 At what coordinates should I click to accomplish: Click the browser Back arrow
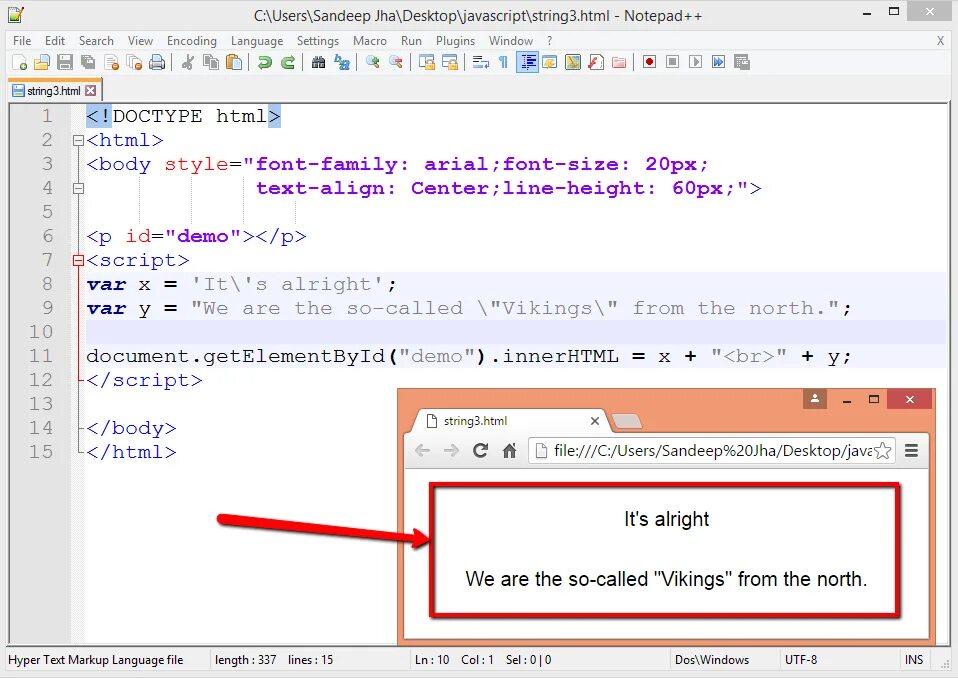tap(422, 451)
